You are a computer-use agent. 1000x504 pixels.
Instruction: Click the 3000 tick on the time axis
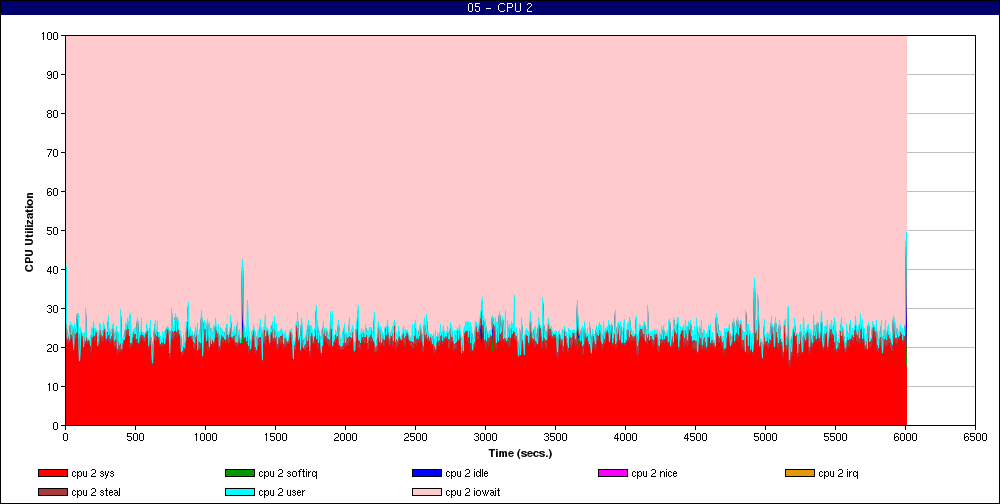tap(485, 438)
